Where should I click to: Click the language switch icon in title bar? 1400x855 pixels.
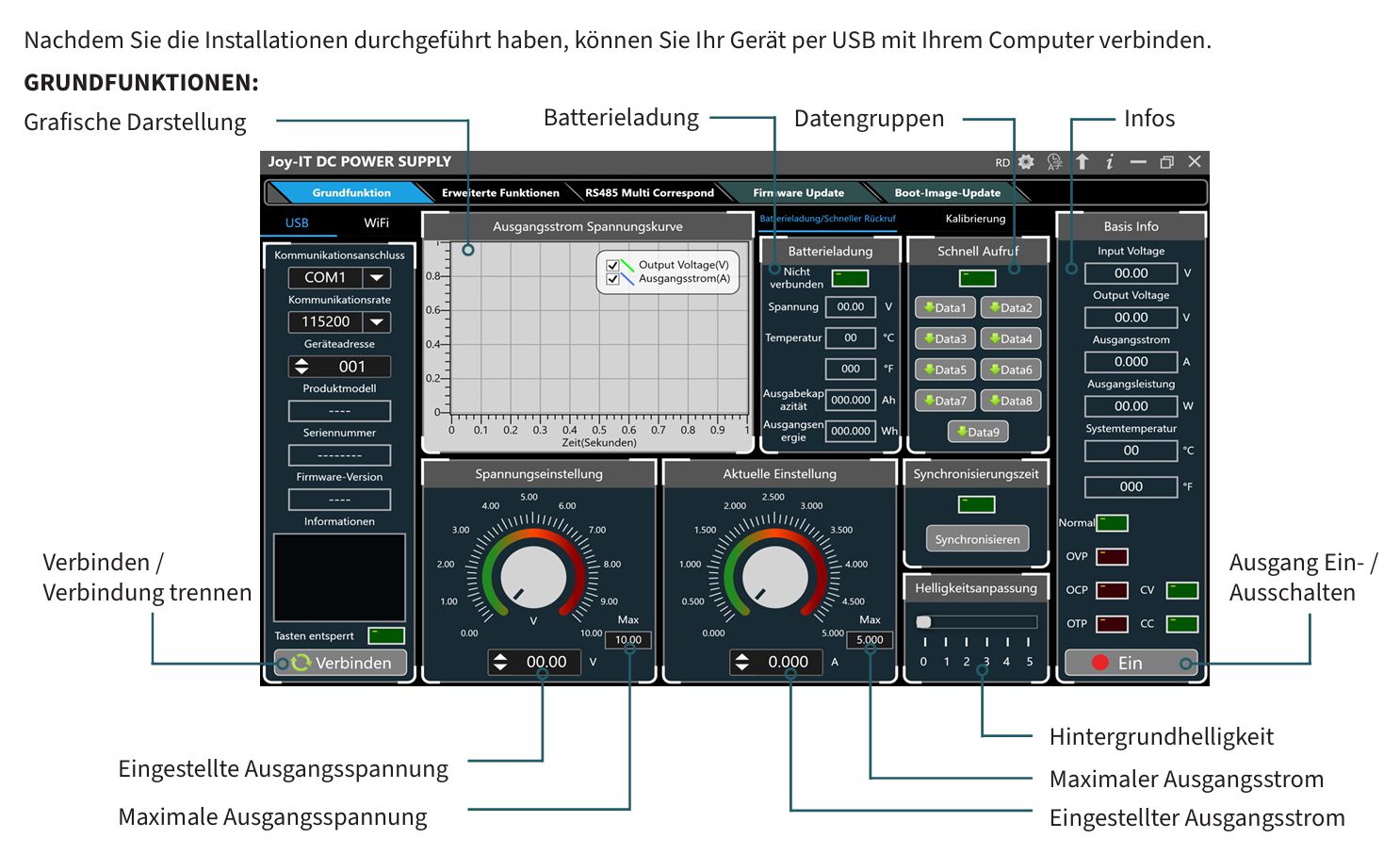pyautogui.click(x=1054, y=162)
